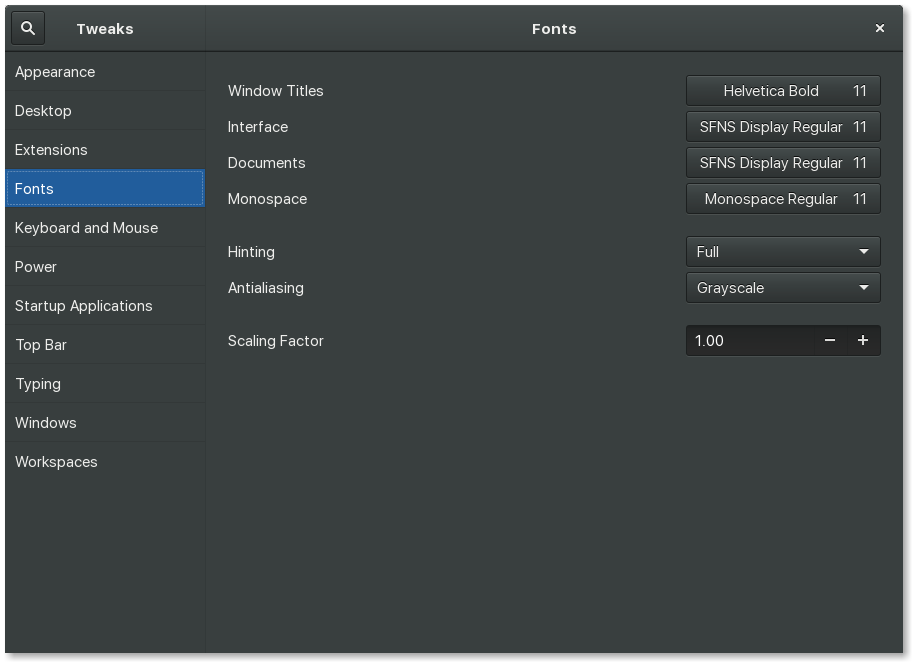
Task: Navigate to Workspaces settings
Action: click(x=56, y=462)
